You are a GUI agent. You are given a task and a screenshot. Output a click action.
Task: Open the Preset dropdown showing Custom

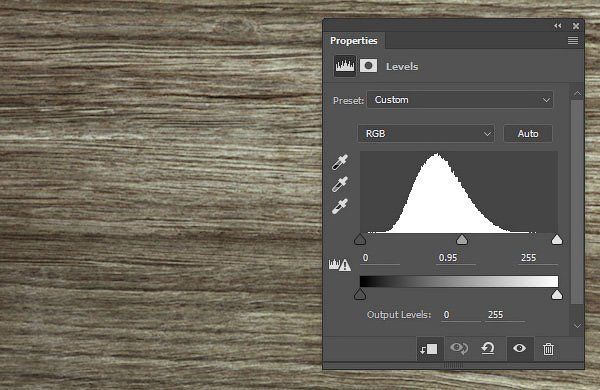(x=460, y=100)
